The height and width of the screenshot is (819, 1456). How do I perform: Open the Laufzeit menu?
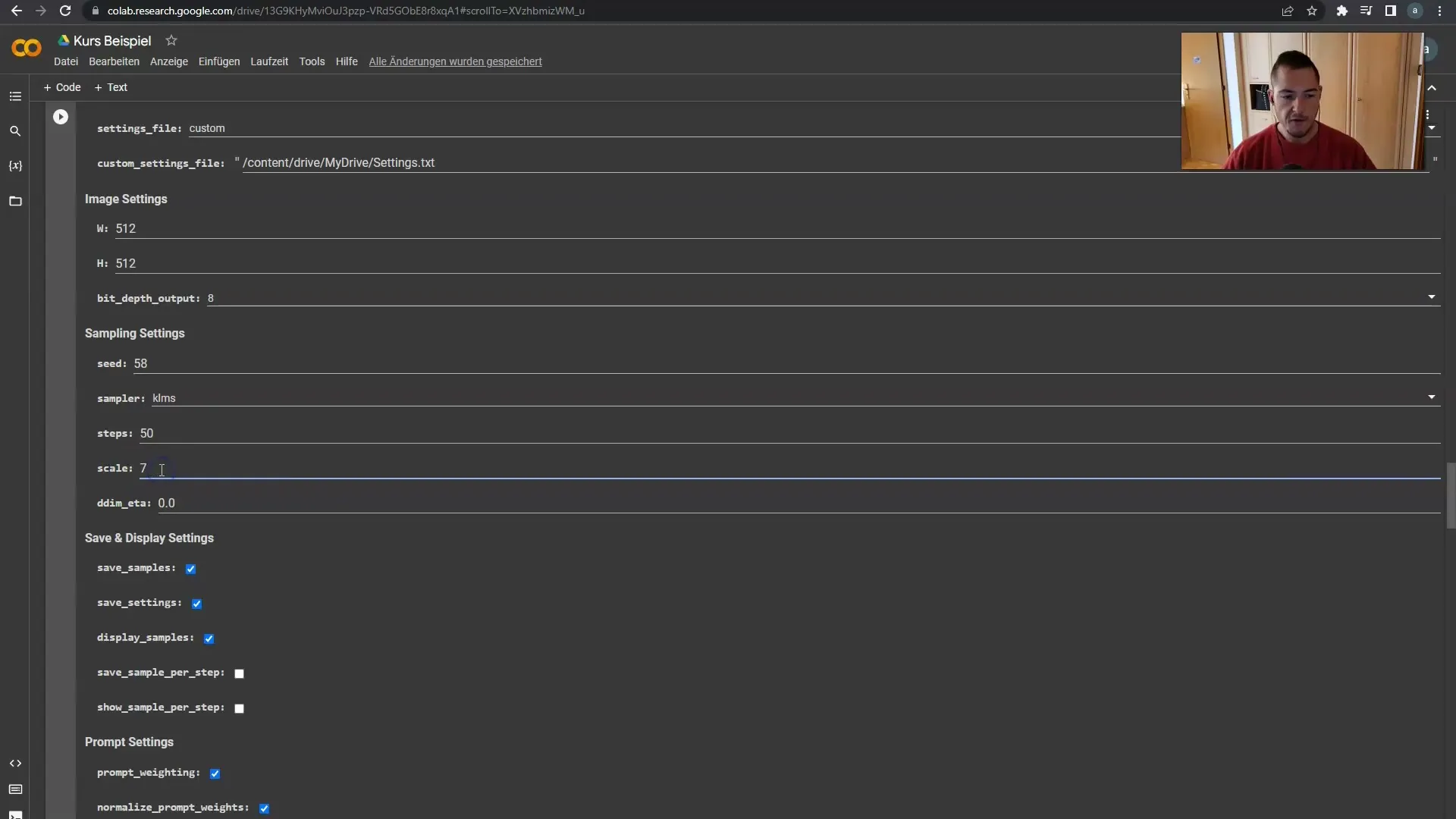coord(269,61)
